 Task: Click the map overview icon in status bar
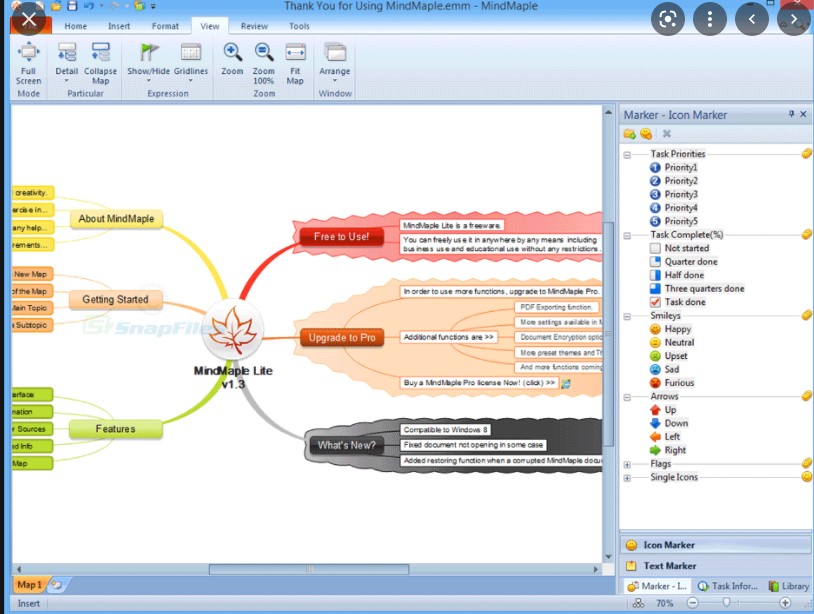point(638,603)
